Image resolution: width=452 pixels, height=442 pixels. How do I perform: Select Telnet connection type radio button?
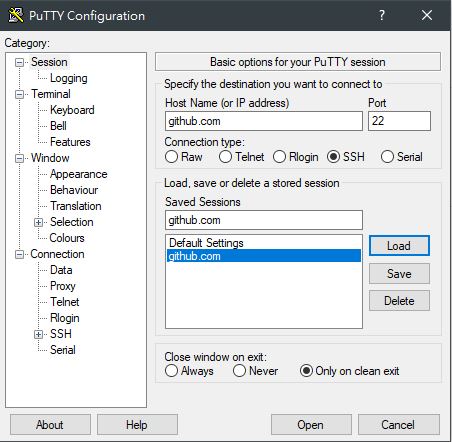[x=225, y=157]
